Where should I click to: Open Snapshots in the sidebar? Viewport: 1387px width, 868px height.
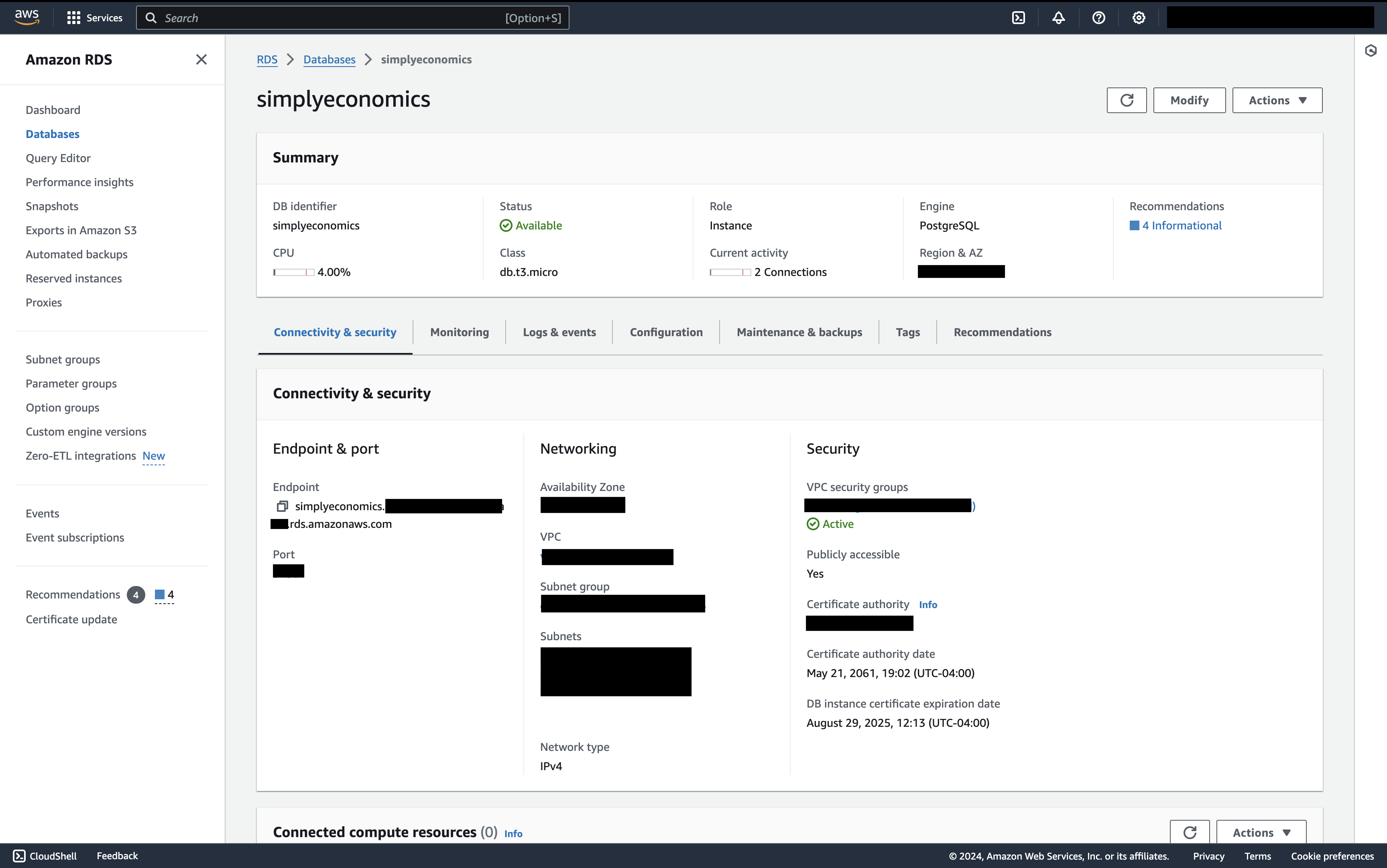point(52,206)
